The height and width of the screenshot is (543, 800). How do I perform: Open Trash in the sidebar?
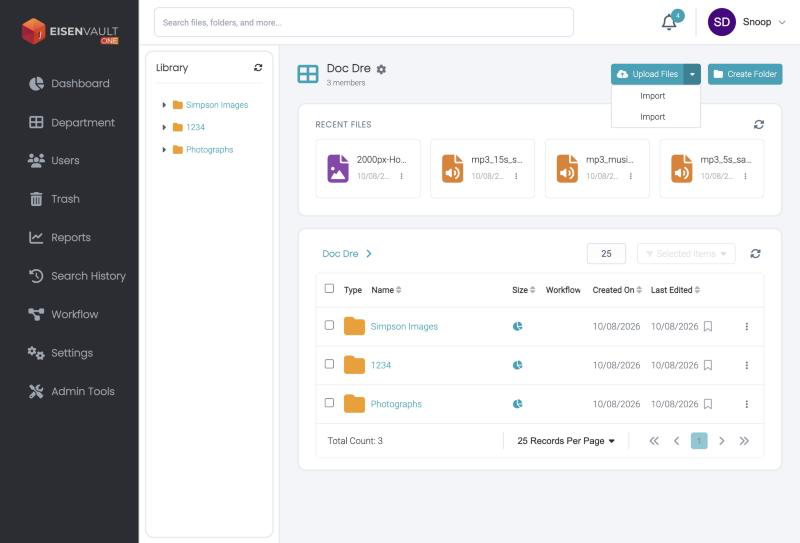[x=54, y=199]
